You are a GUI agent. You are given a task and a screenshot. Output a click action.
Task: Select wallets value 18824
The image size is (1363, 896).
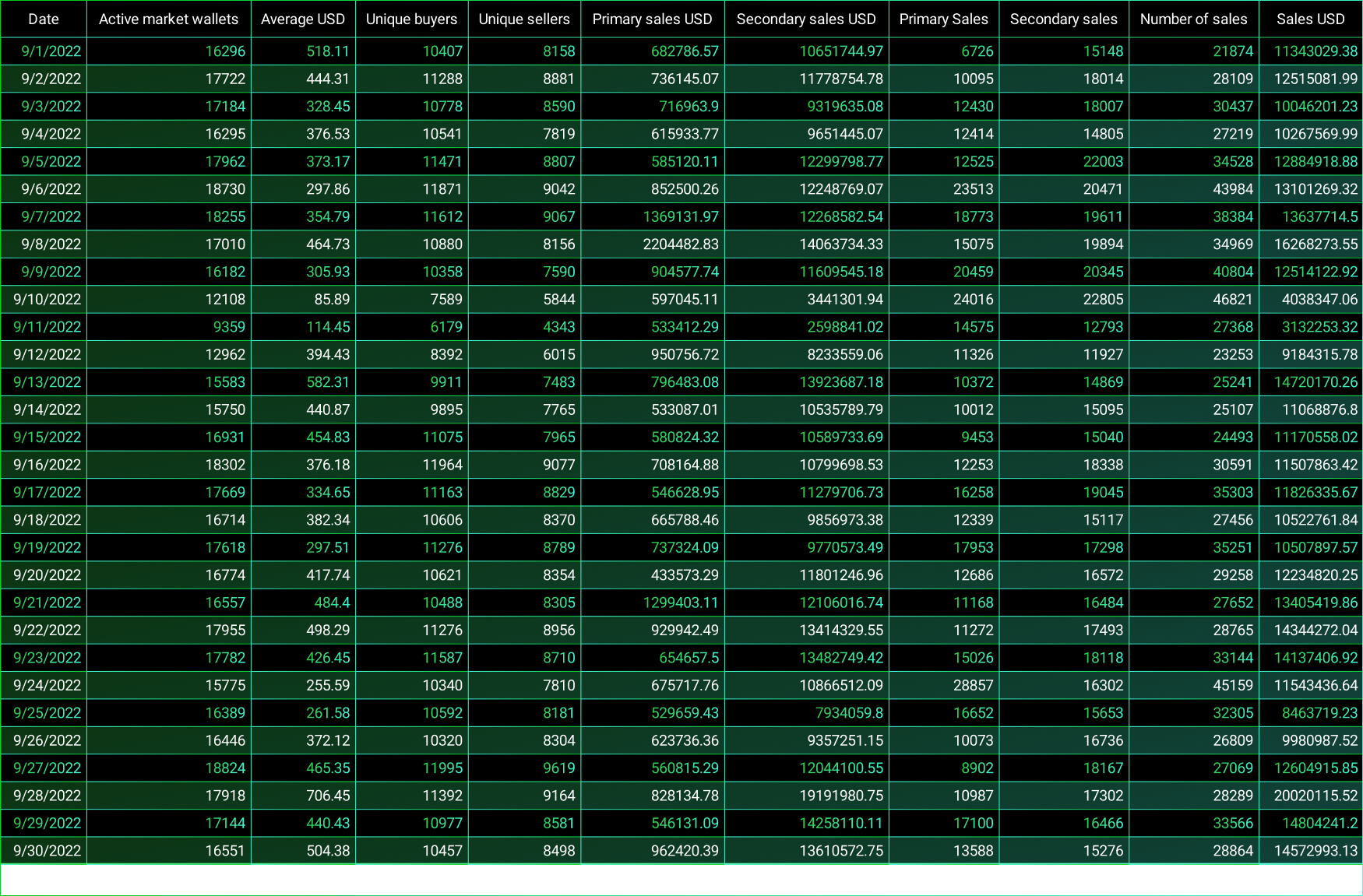(x=168, y=768)
